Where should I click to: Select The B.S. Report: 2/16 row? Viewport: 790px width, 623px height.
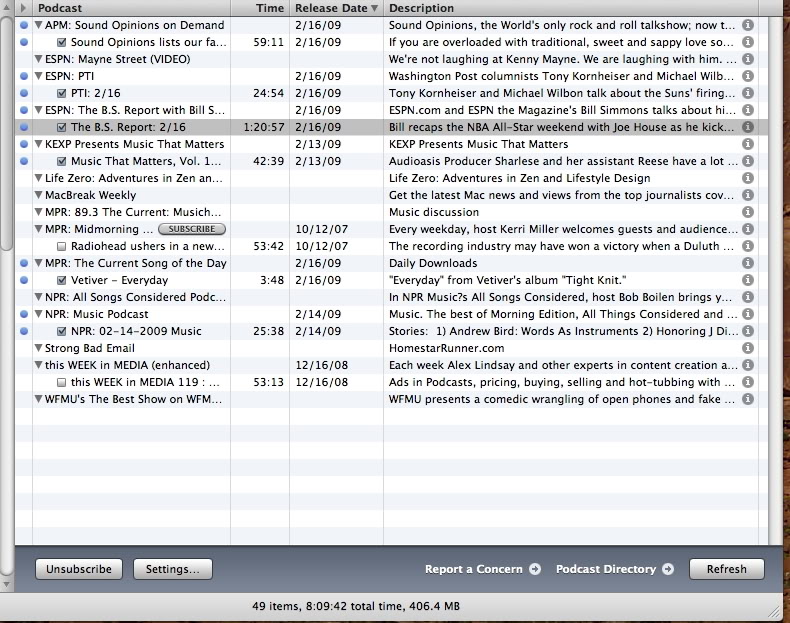pos(391,127)
